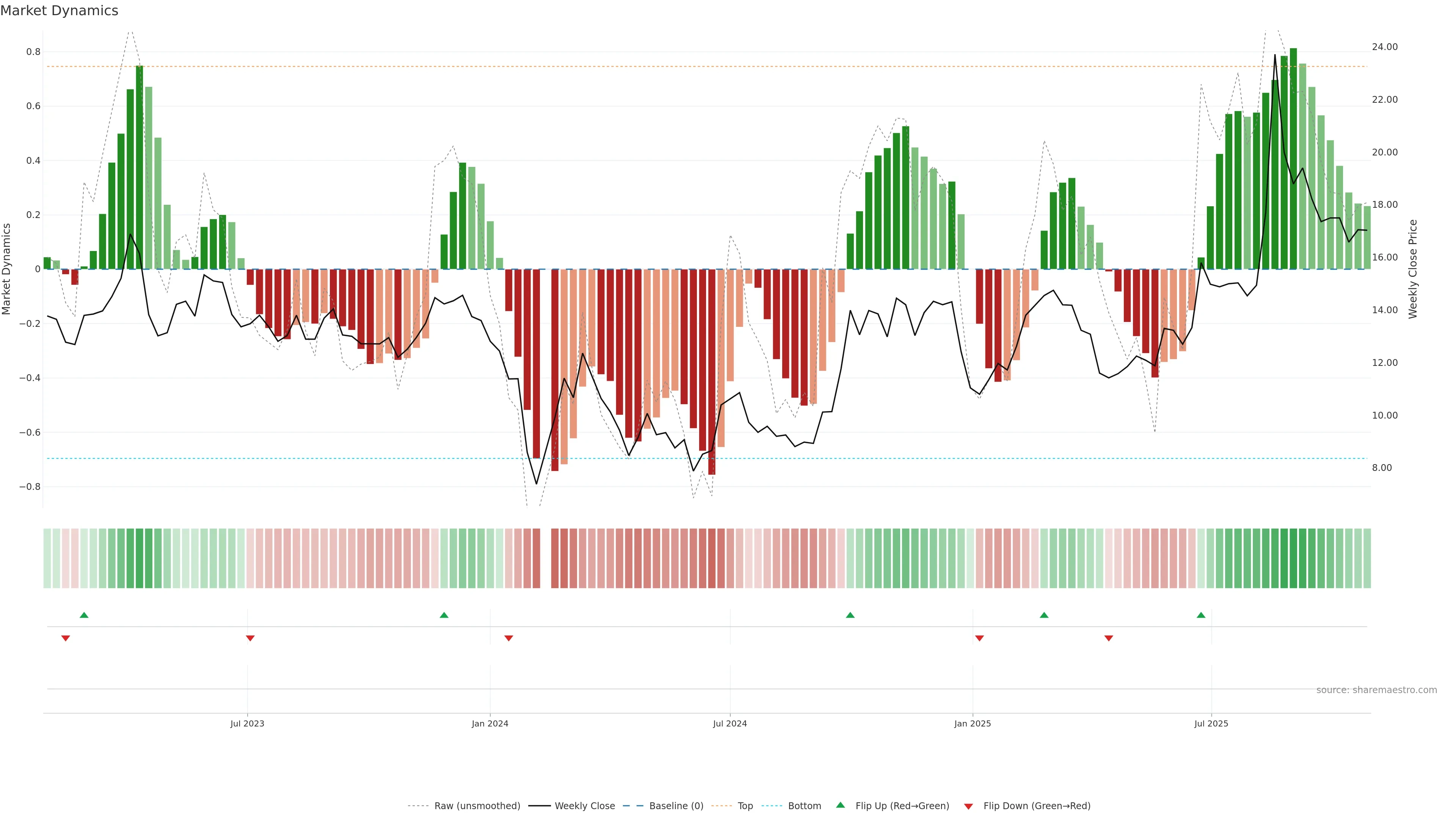Toggle the Baseline (0) legend entry
The height and width of the screenshot is (819, 1456).
point(676,806)
